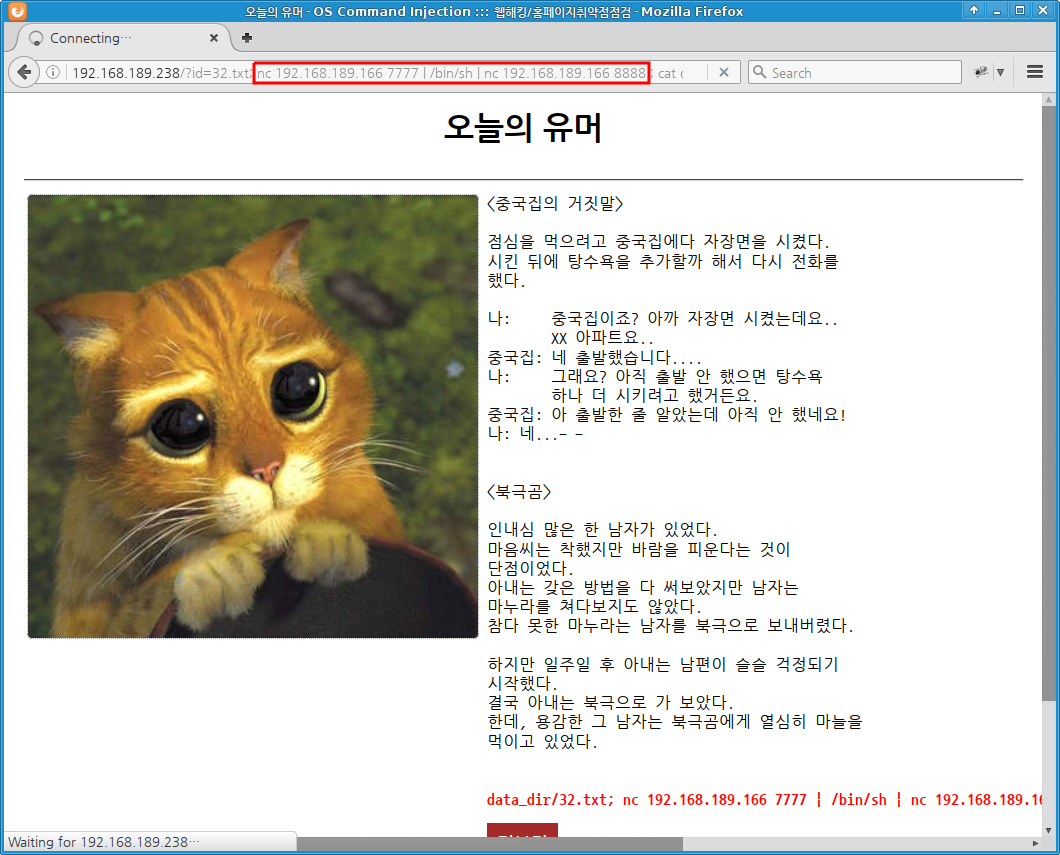This screenshot has height=855, width=1060.
Task: Select the Connecting tab
Action: [122, 38]
